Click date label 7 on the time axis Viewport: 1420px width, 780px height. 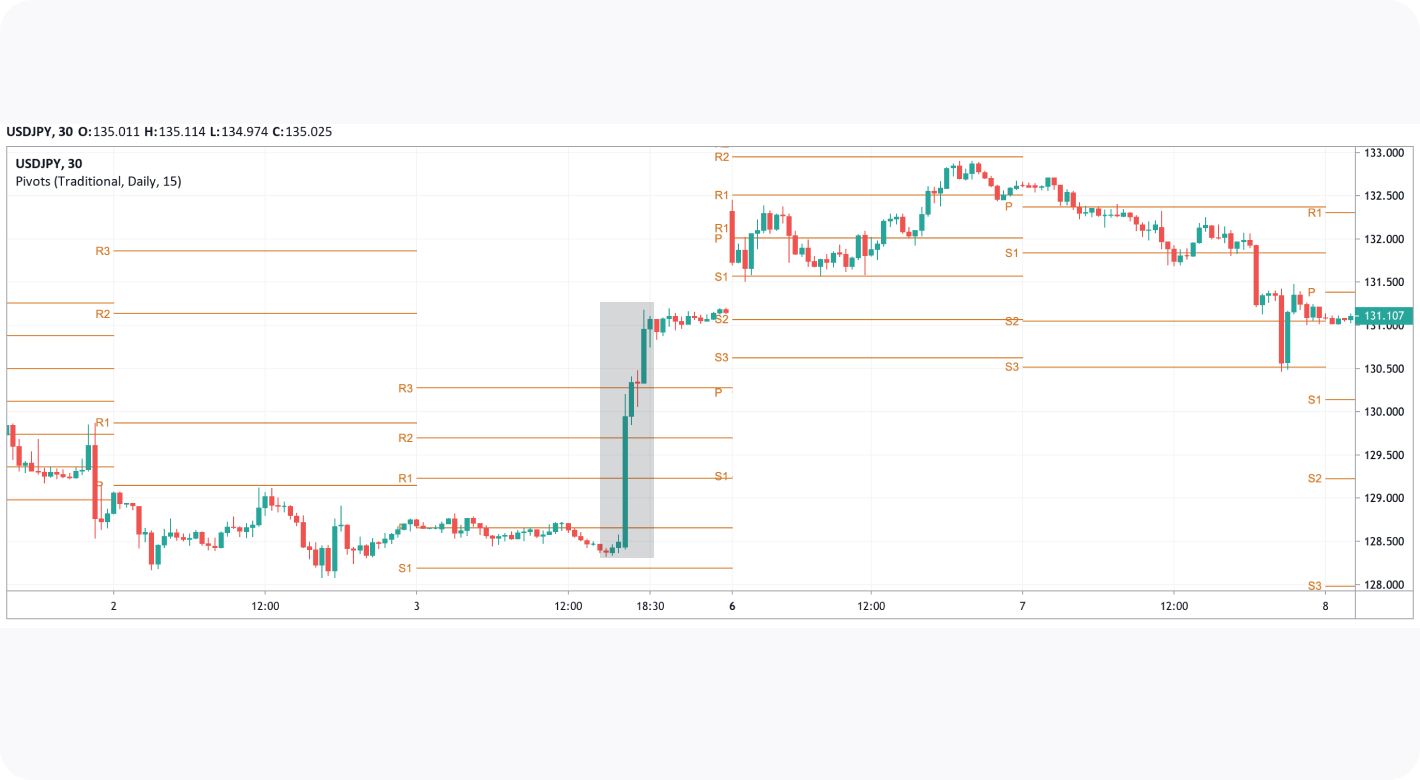1022,606
